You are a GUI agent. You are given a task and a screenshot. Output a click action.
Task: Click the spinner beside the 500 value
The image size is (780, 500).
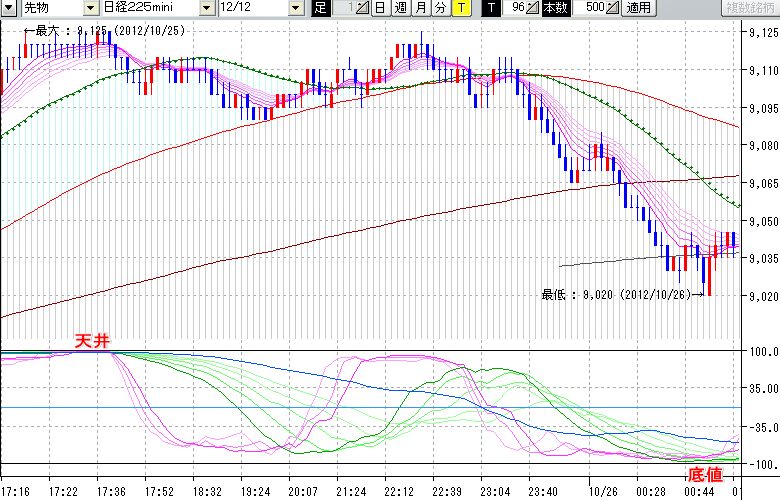click(612, 8)
